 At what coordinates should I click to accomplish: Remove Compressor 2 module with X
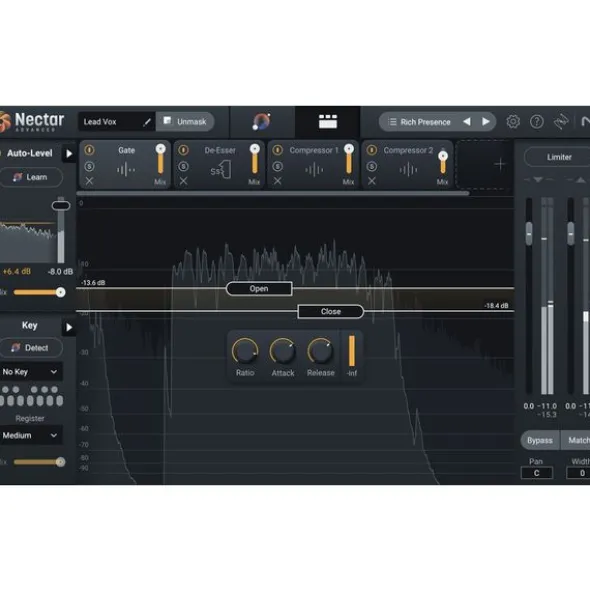372,181
